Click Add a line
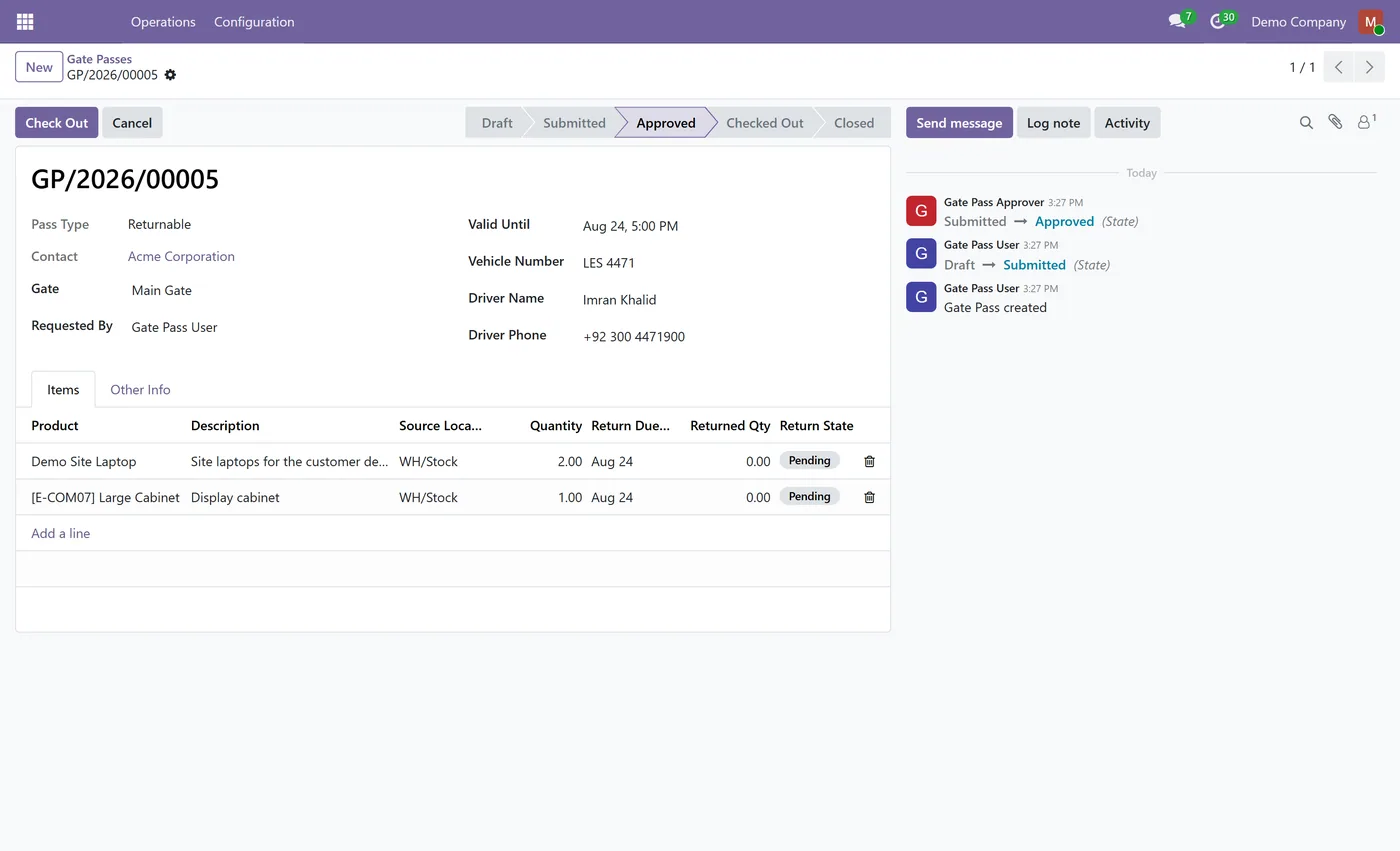Image resolution: width=1400 pixels, height=851 pixels. [x=60, y=533]
